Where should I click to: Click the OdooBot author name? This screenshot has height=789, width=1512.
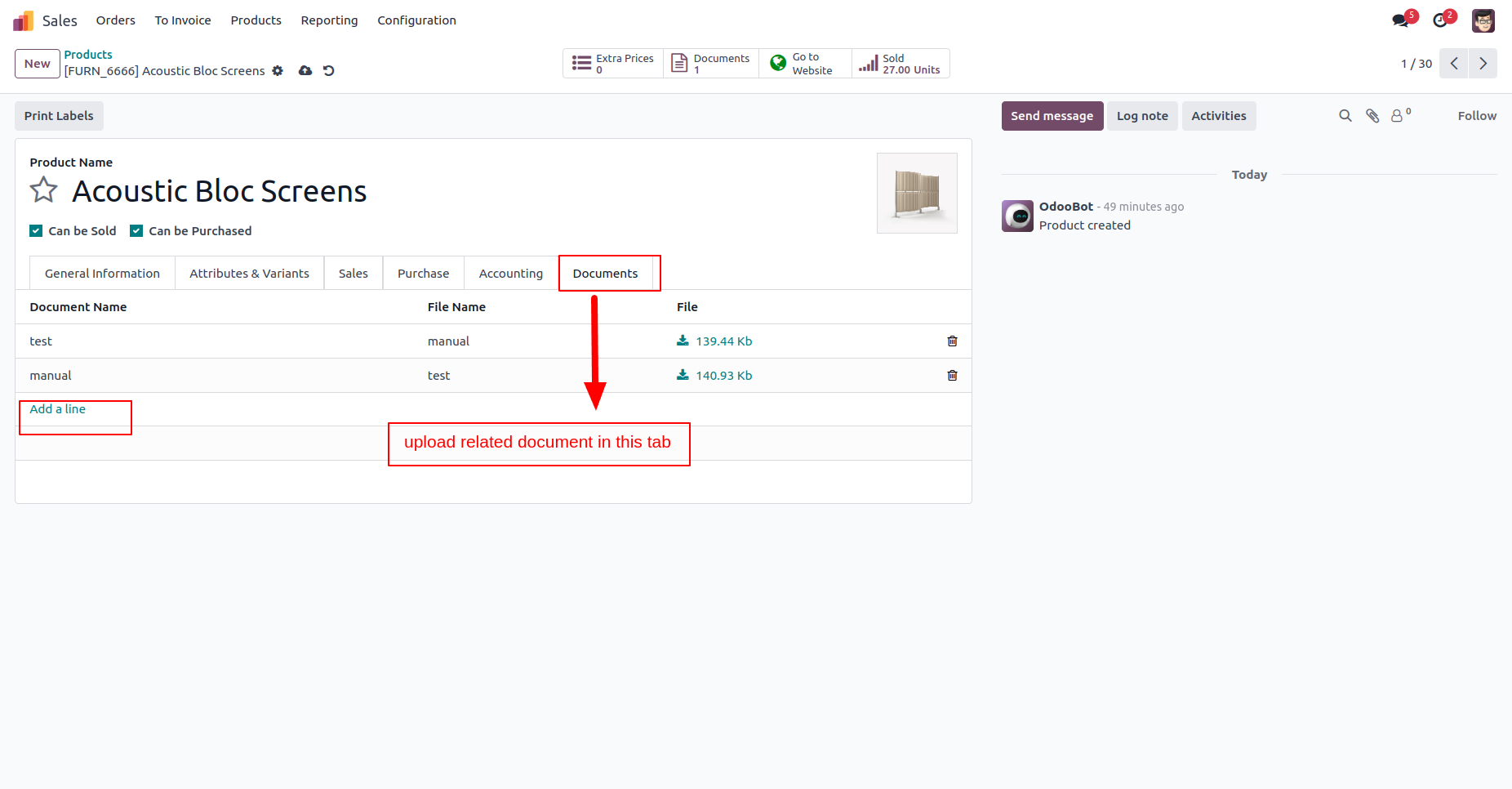coord(1066,207)
